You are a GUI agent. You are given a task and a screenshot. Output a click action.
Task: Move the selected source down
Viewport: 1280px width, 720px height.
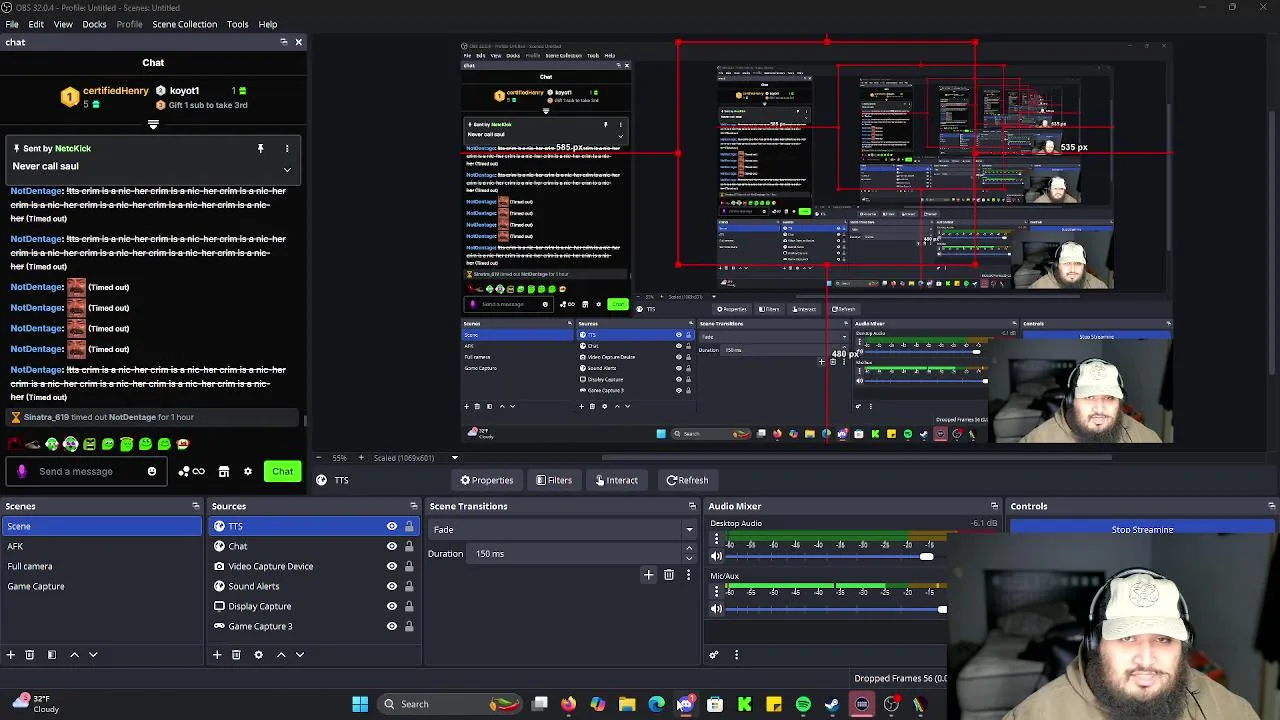[299, 654]
